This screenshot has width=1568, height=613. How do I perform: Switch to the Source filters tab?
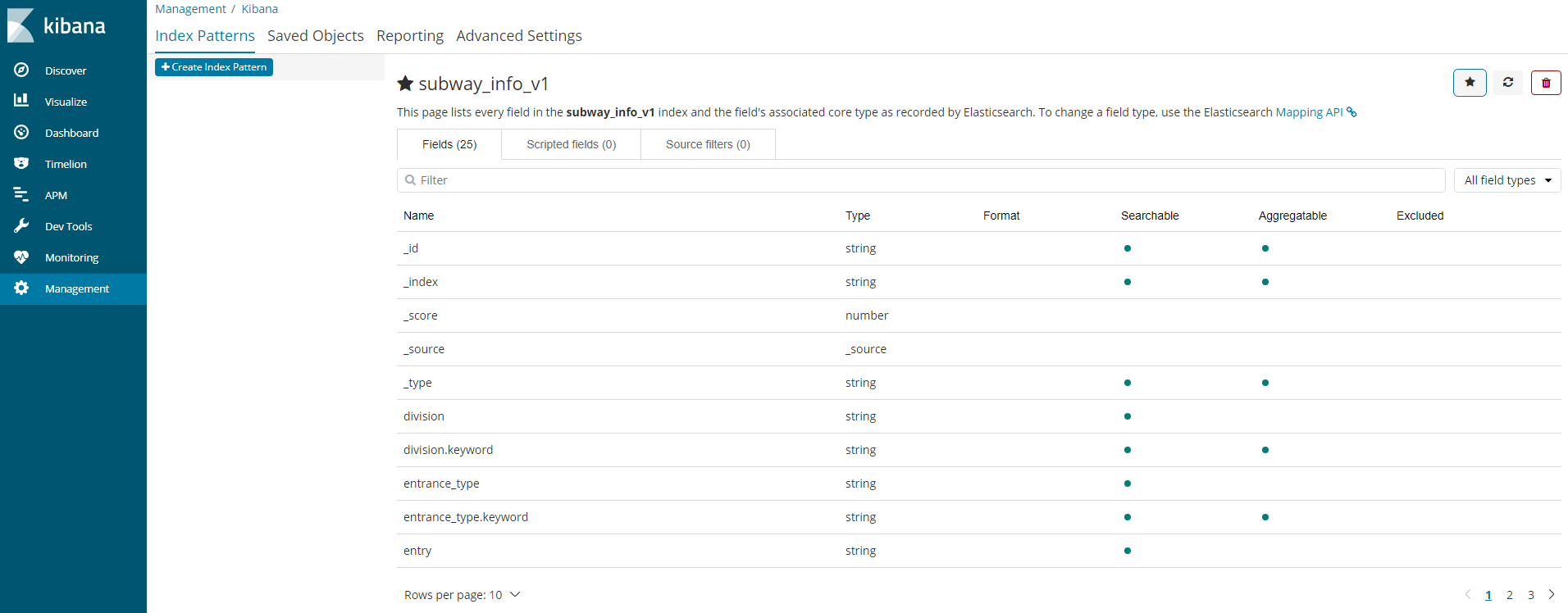click(708, 144)
